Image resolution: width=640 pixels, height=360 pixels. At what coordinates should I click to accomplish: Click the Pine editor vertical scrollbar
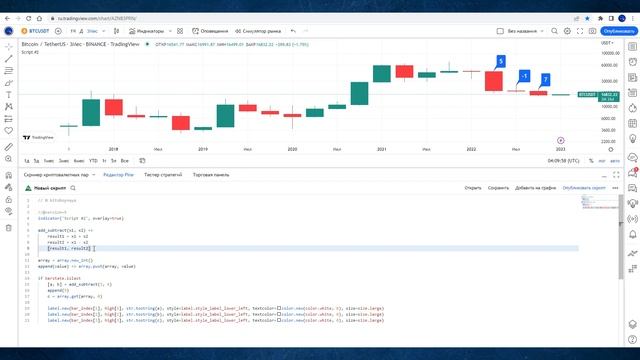[x=621, y=237]
